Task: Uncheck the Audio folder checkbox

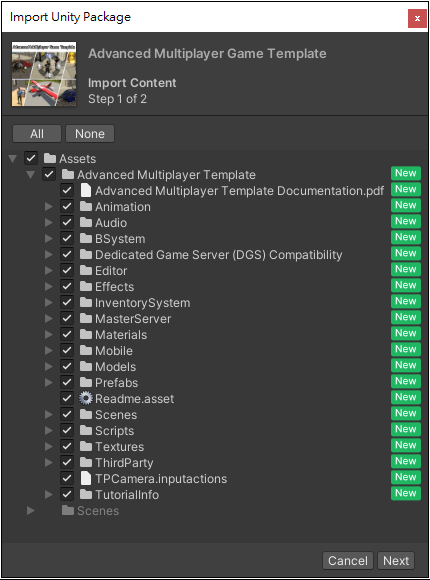Action: click(x=67, y=222)
